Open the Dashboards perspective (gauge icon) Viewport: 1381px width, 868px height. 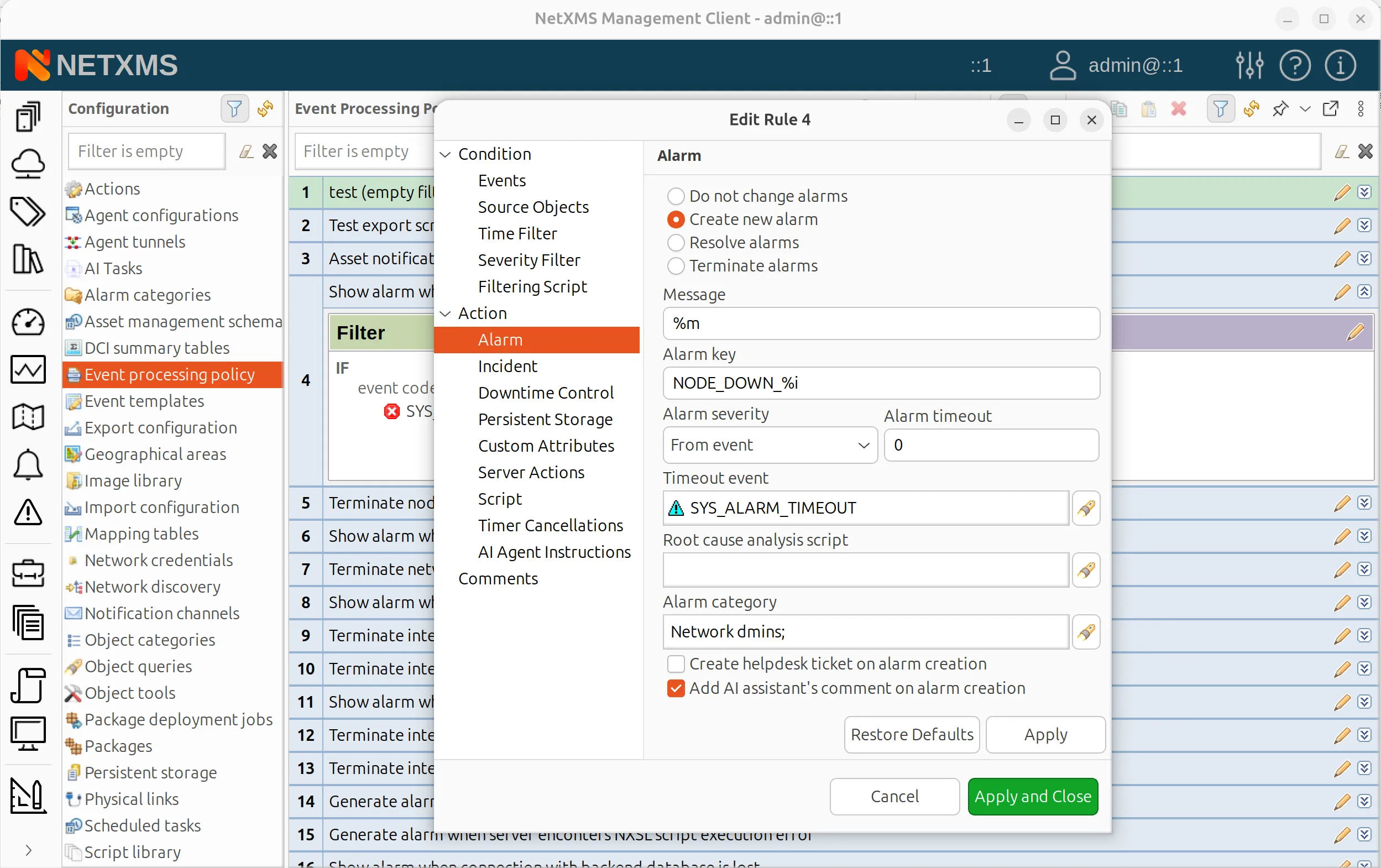[x=28, y=323]
